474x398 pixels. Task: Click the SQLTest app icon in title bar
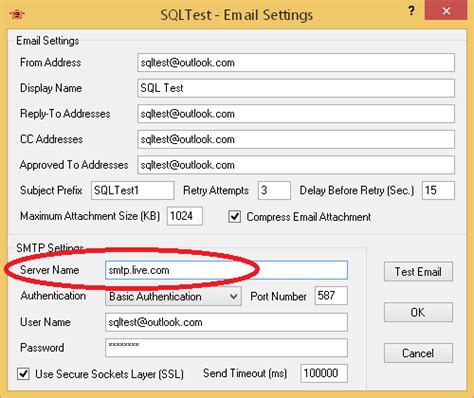point(17,14)
